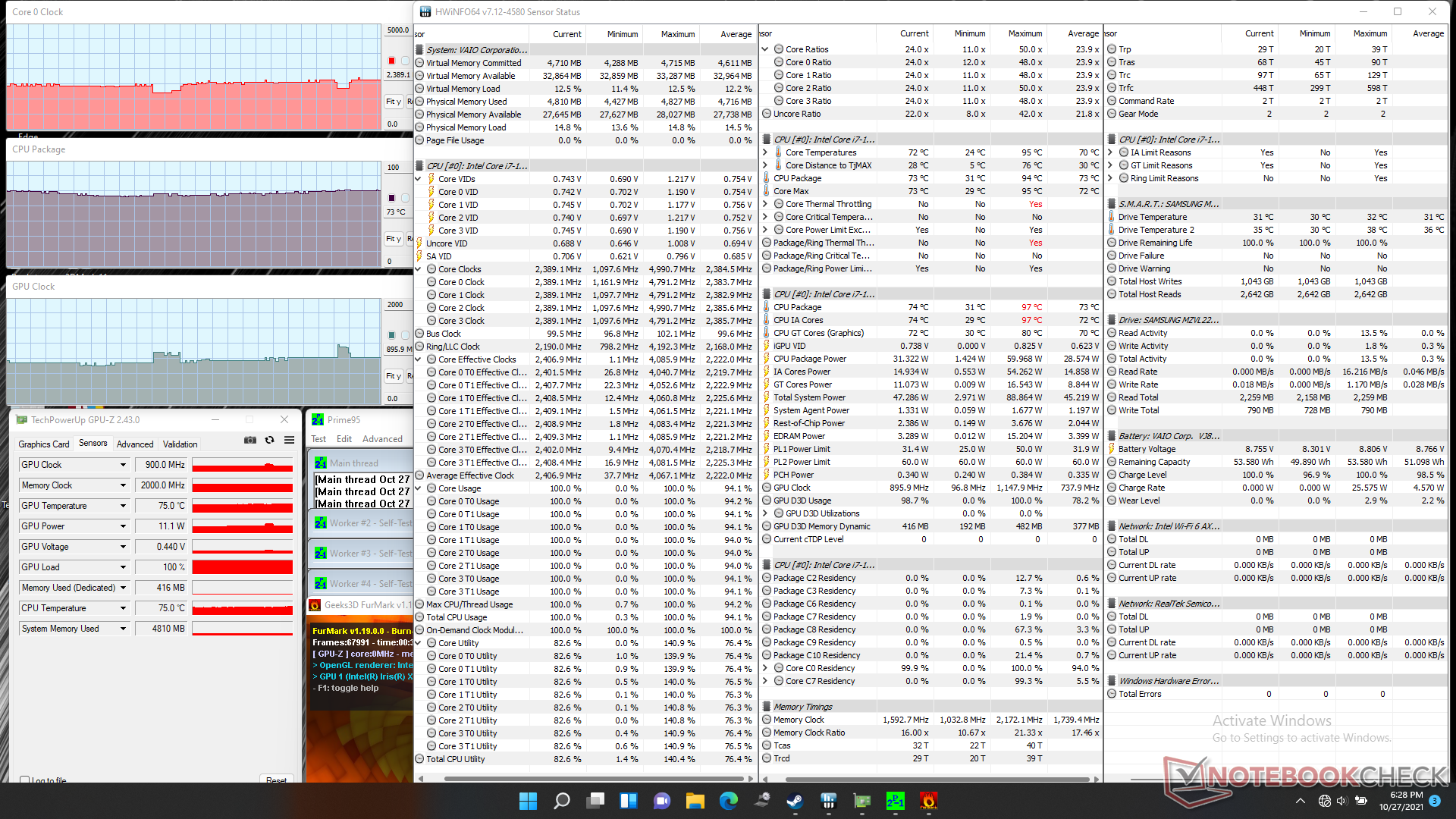Click the Total CPU Usage row
Viewport: 1456px width, 819px height.
coord(584,617)
